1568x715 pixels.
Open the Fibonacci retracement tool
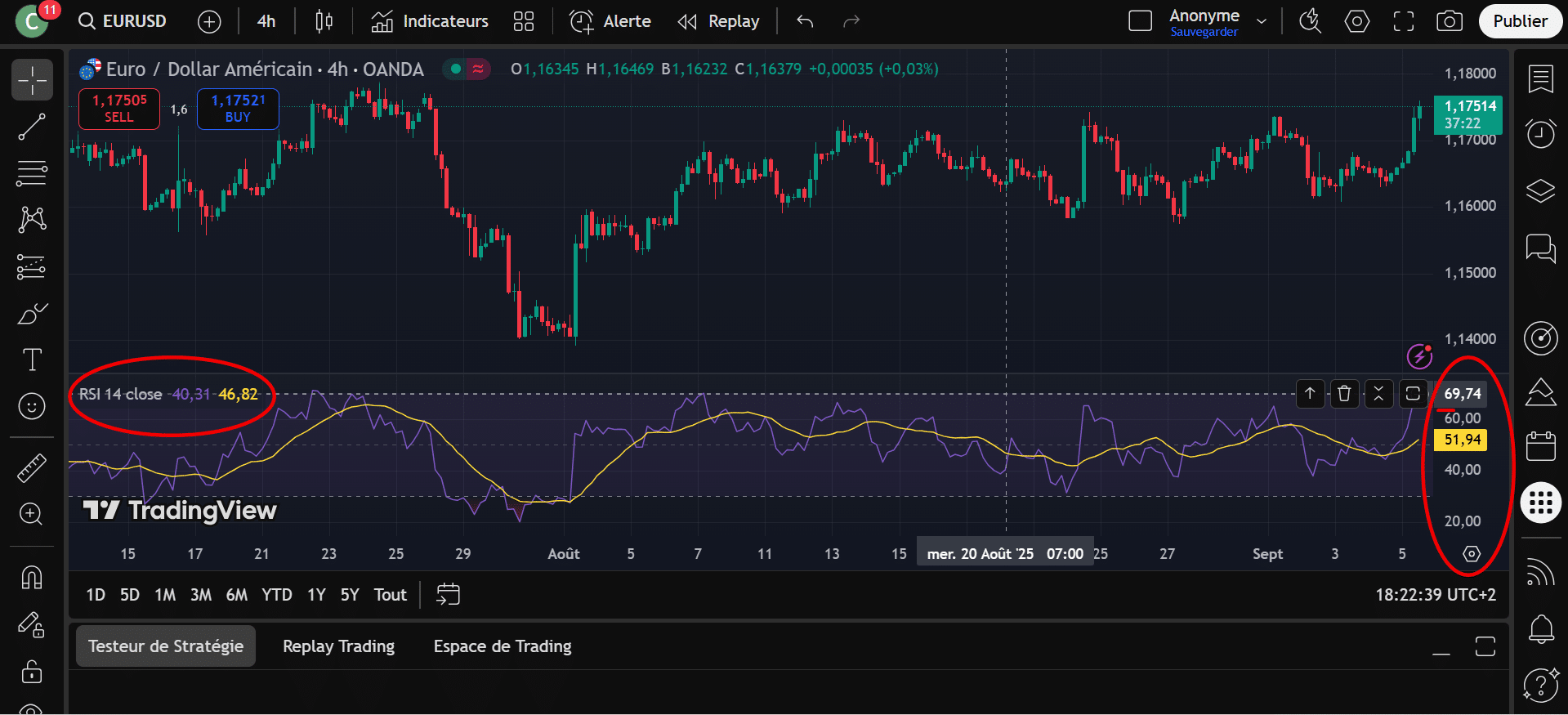[x=32, y=173]
